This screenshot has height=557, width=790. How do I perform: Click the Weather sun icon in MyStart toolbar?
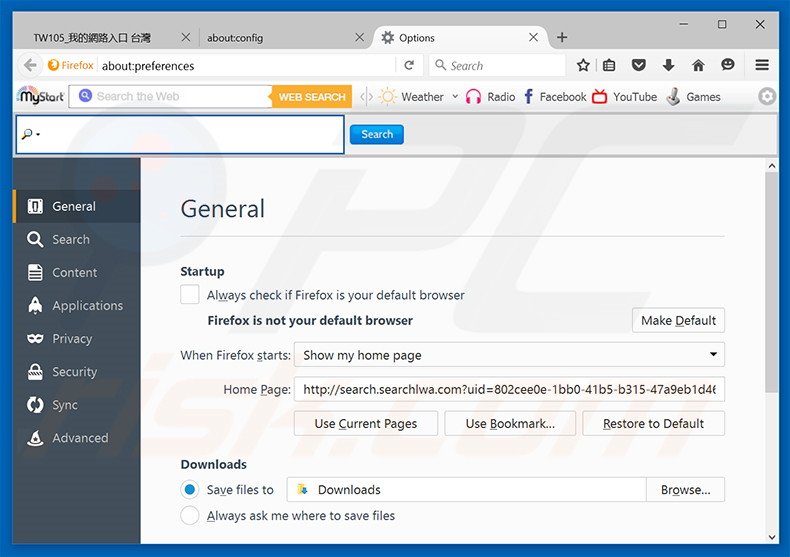(387, 97)
